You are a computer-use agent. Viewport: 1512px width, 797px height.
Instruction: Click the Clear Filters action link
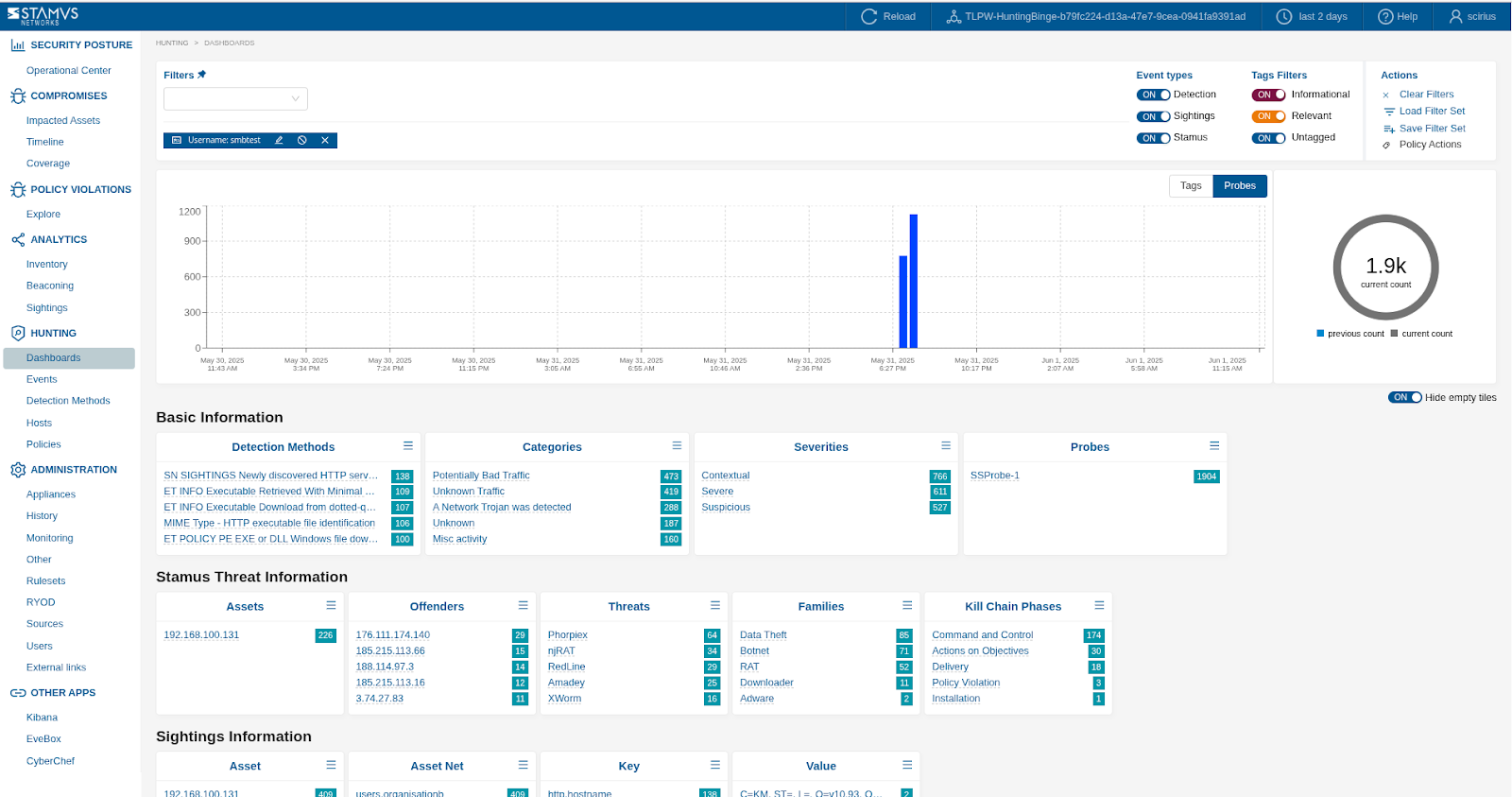tap(1426, 95)
